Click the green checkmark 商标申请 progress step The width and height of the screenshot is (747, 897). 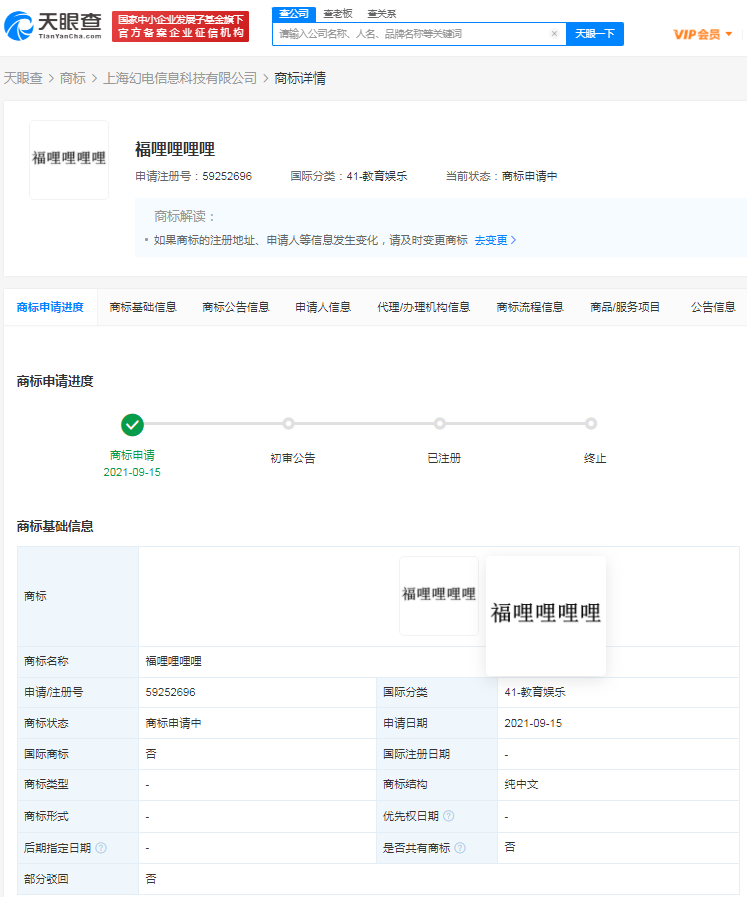132,425
